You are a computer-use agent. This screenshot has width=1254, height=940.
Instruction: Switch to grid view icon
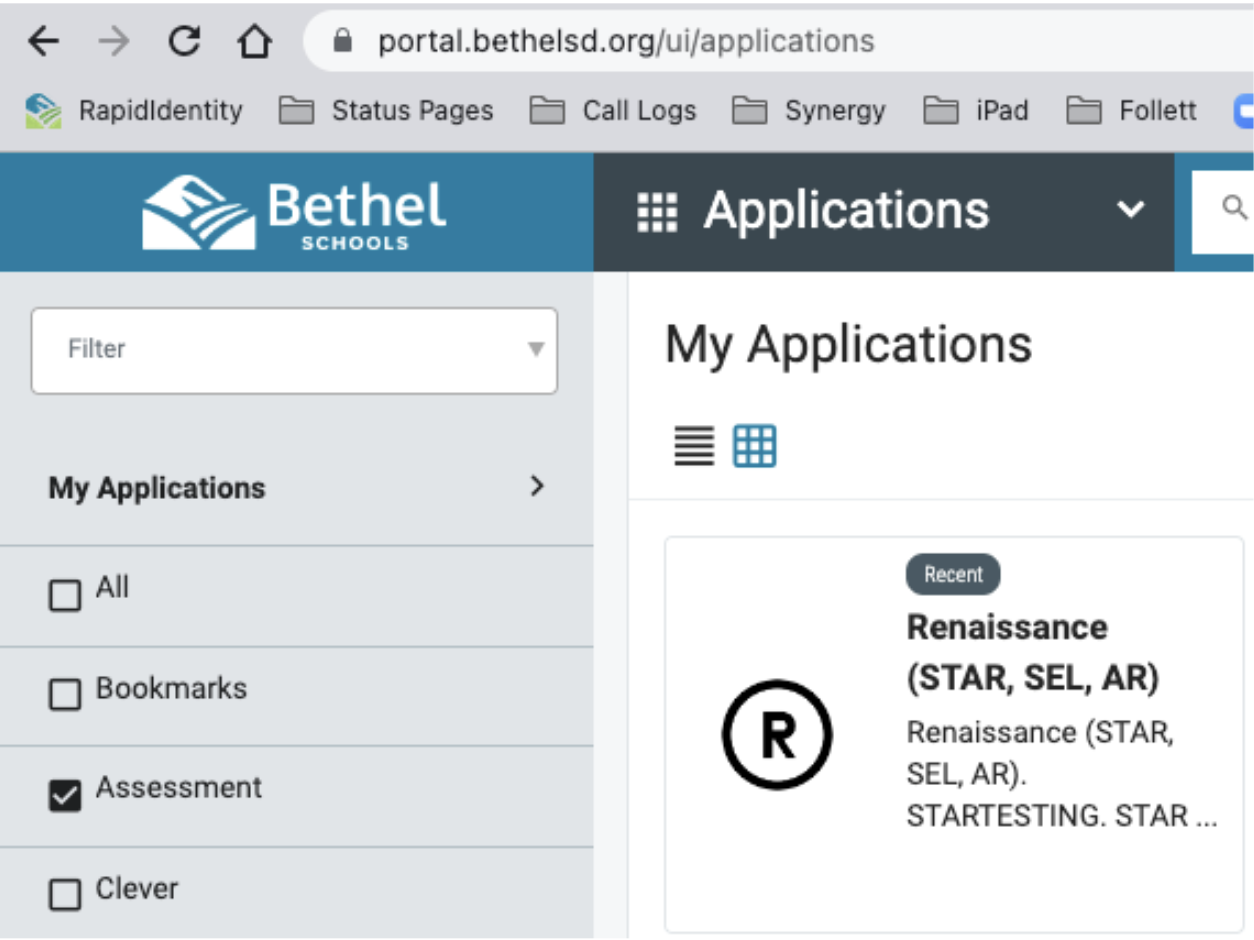pos(754,446)
